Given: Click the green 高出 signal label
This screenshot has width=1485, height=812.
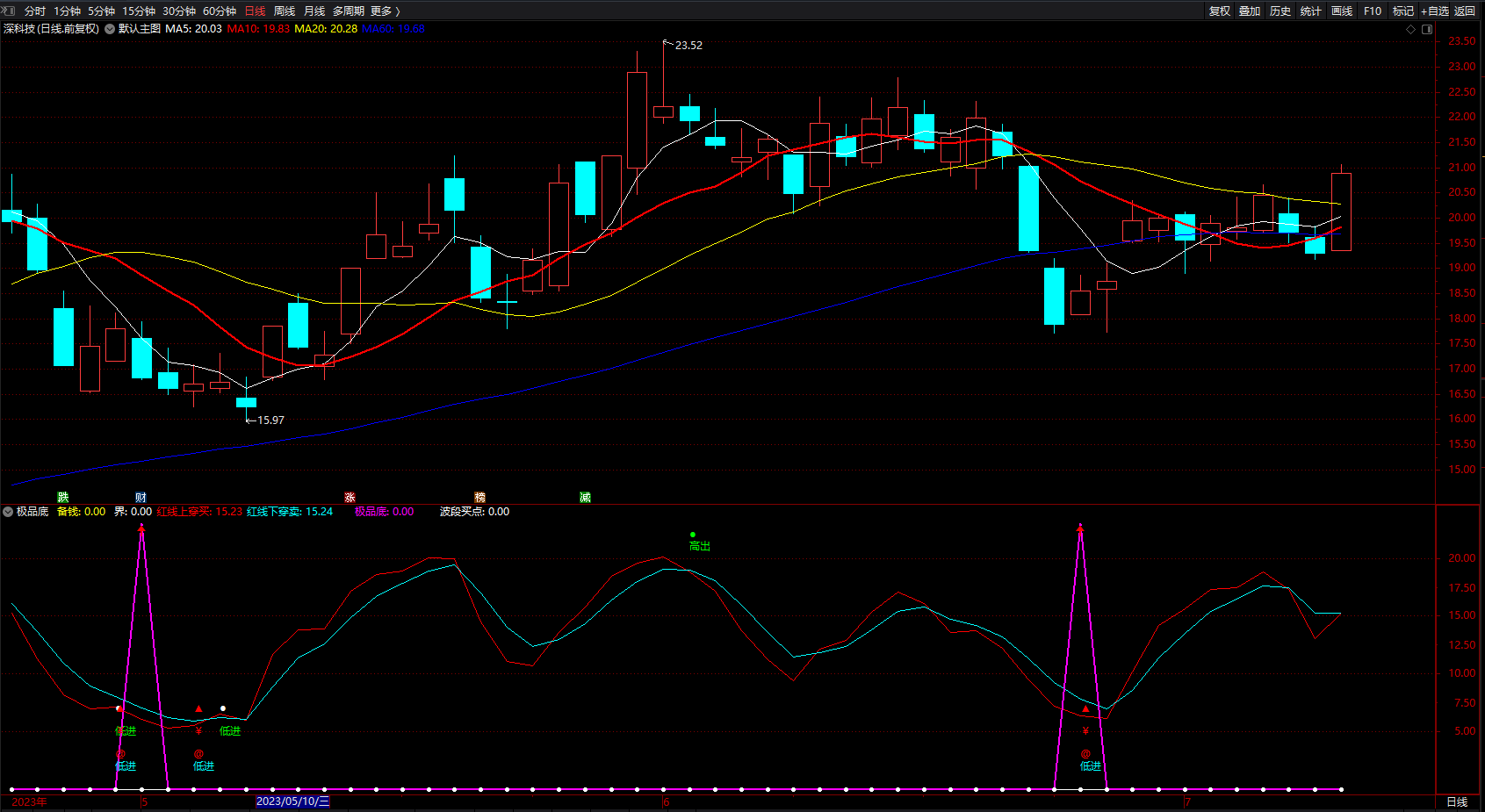Looking at the screenshot, I should point(700,546).
